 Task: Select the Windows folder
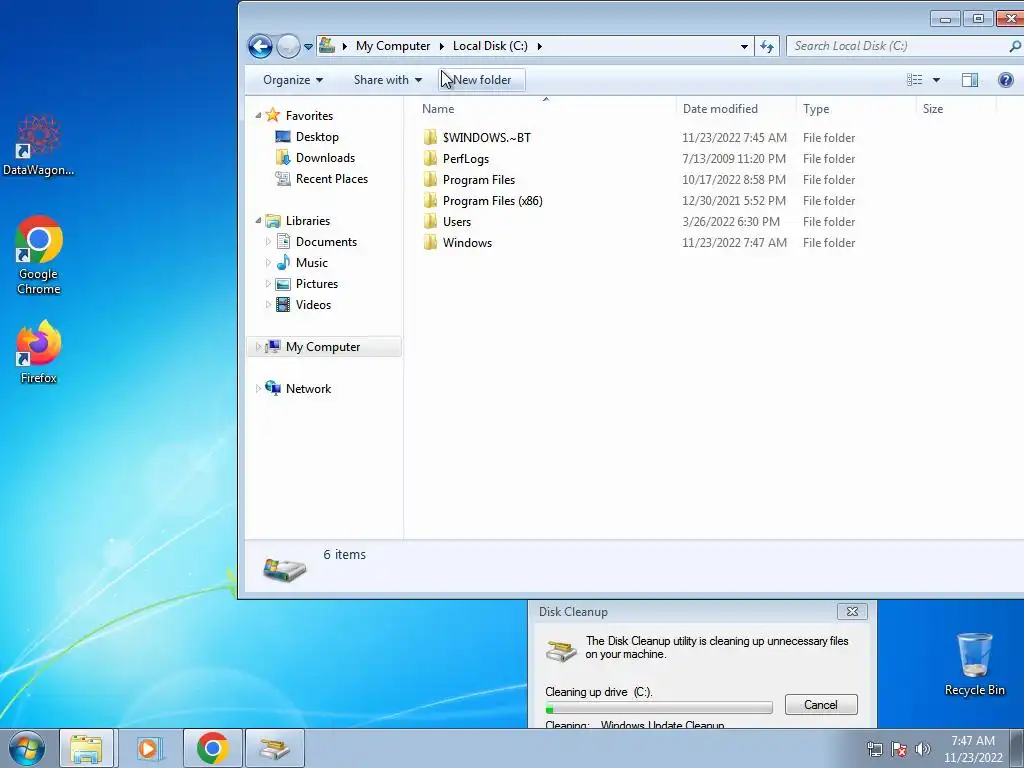[x=467, y=242]
